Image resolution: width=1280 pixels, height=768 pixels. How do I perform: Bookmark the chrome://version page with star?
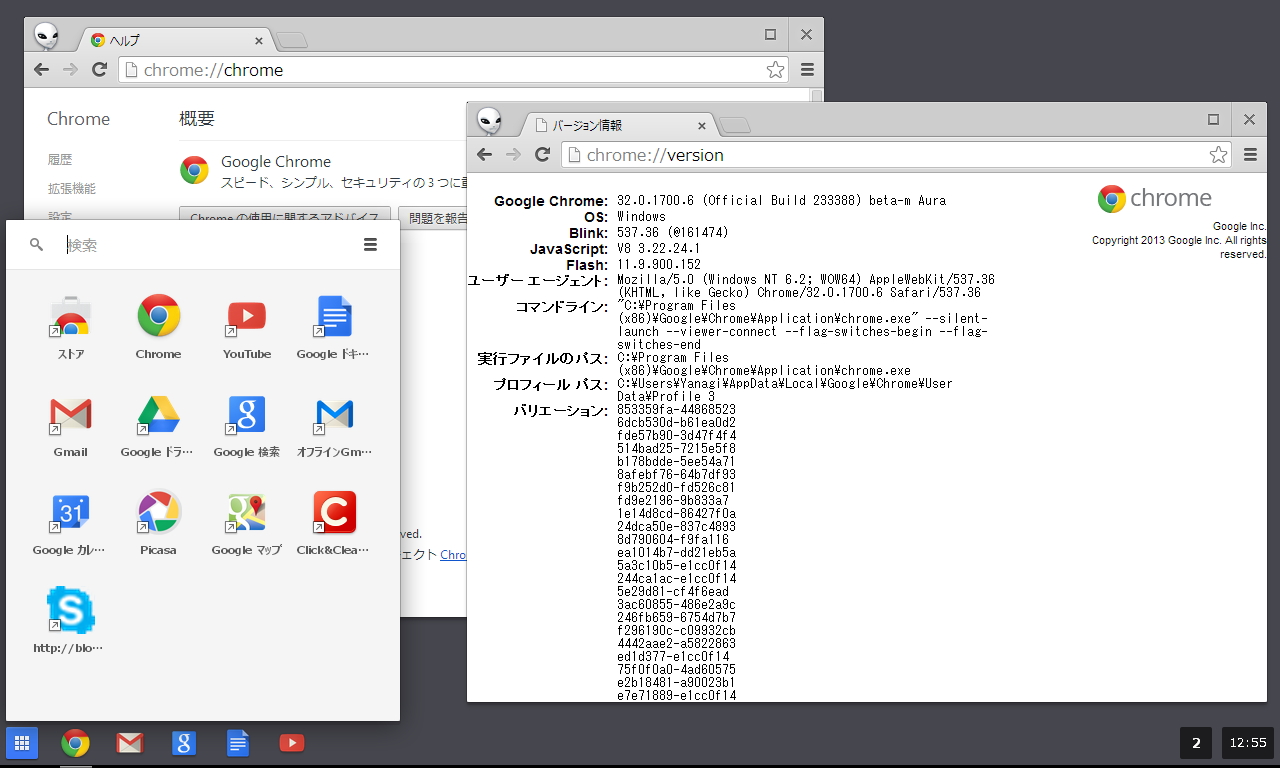[1218, 155]
